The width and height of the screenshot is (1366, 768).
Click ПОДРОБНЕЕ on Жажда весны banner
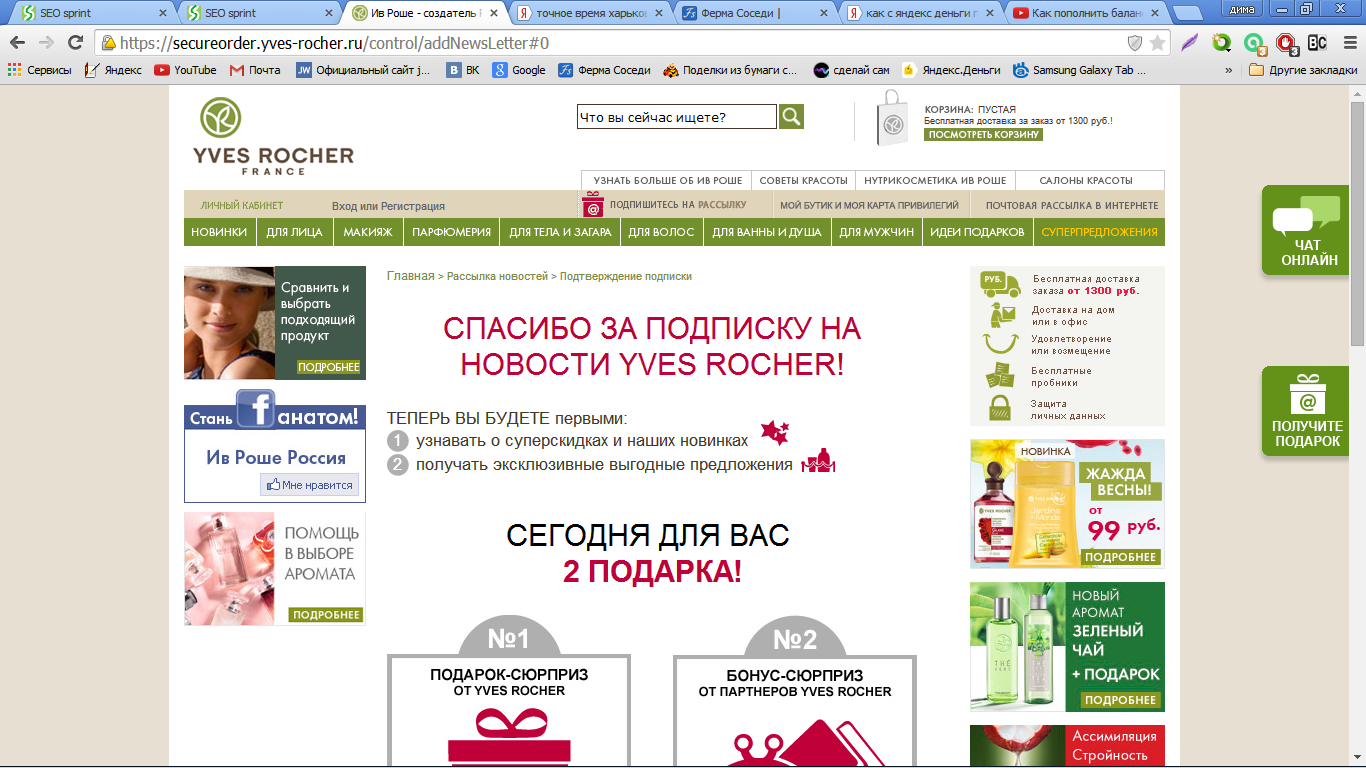coord(1121,557)
